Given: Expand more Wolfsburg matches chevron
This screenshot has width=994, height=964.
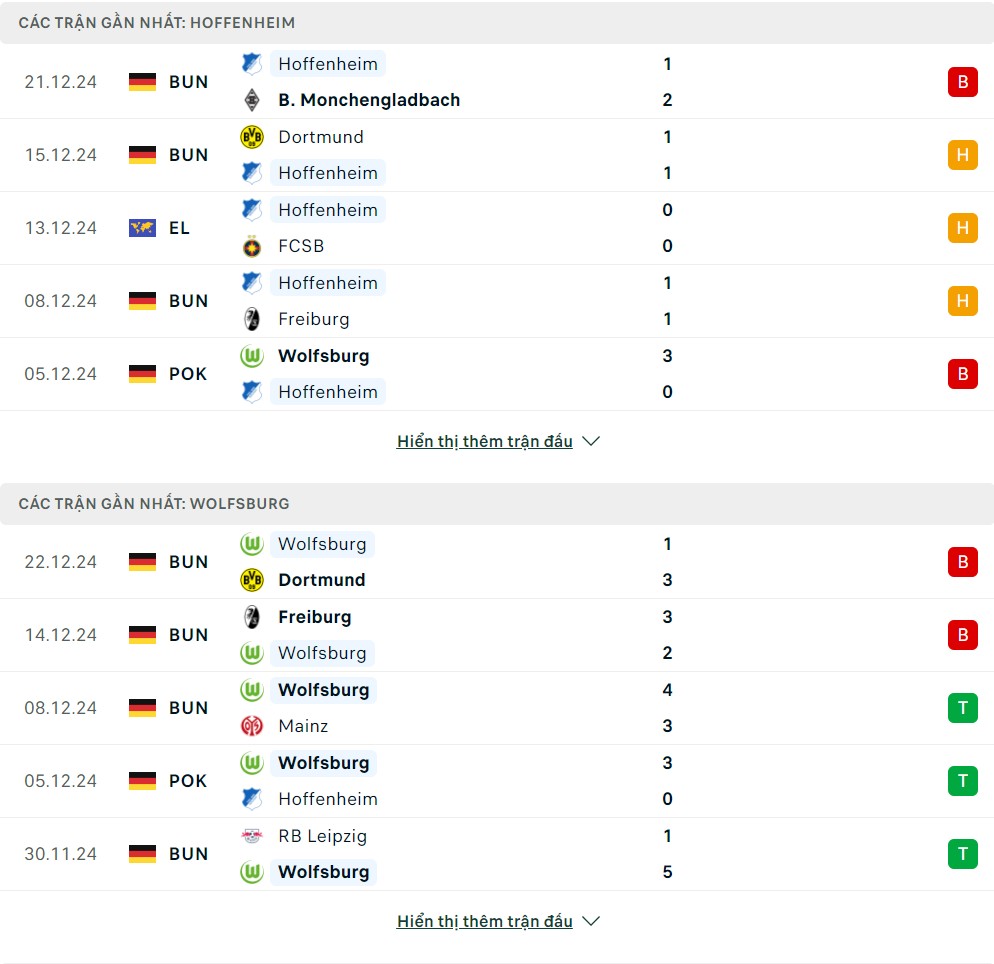Looking at the screenshot, I should click(590, 921).
